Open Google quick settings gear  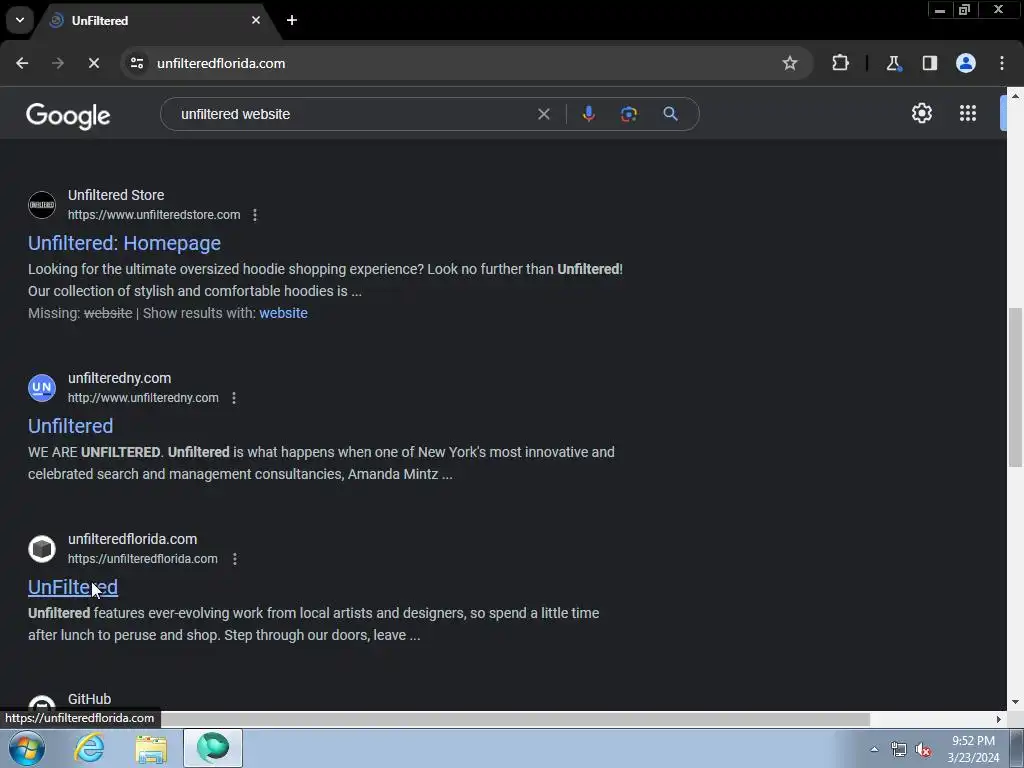click(x=921, y=113)
